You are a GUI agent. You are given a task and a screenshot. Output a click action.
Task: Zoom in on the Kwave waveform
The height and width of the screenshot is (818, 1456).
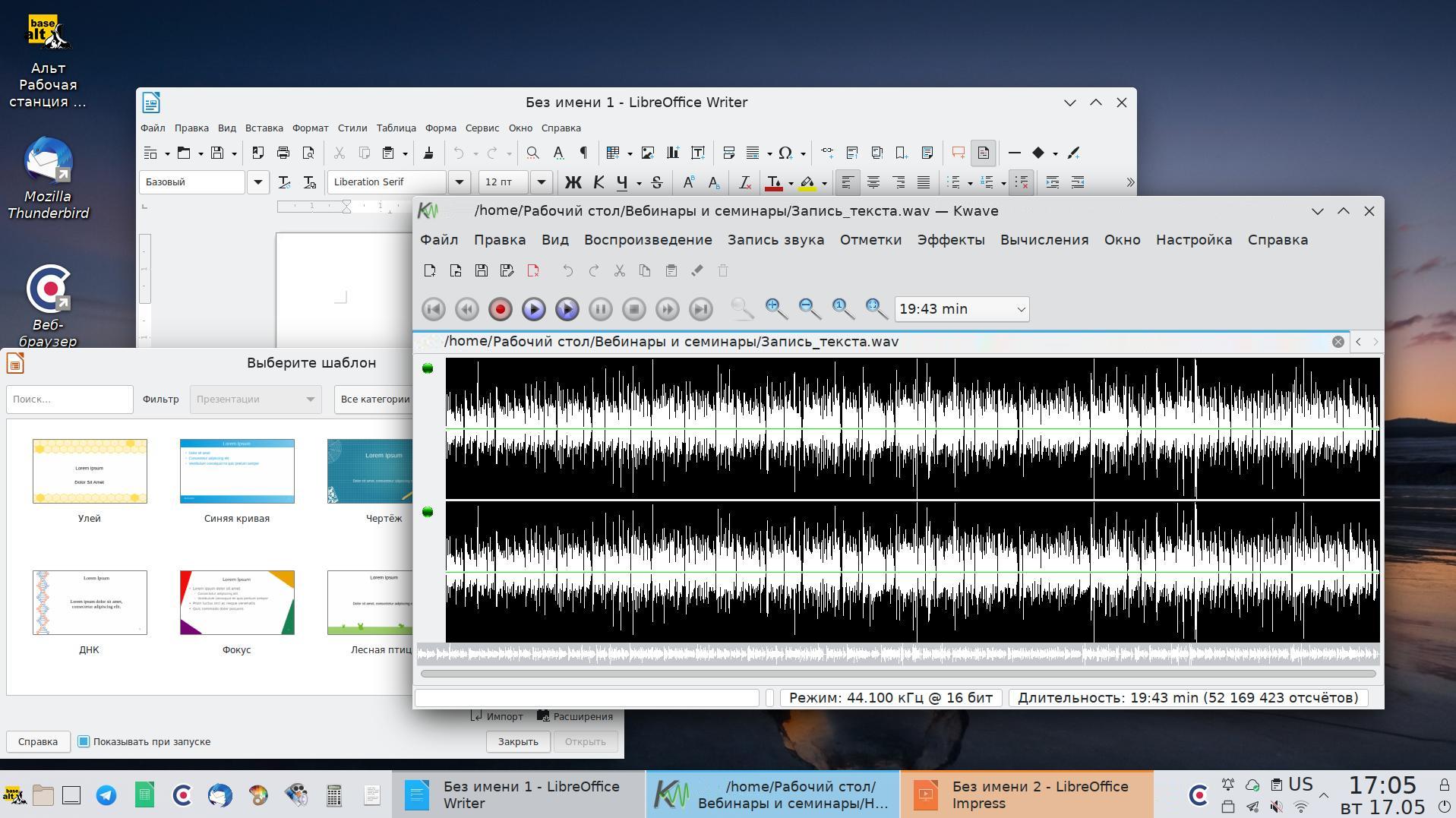tap(775, 308)
